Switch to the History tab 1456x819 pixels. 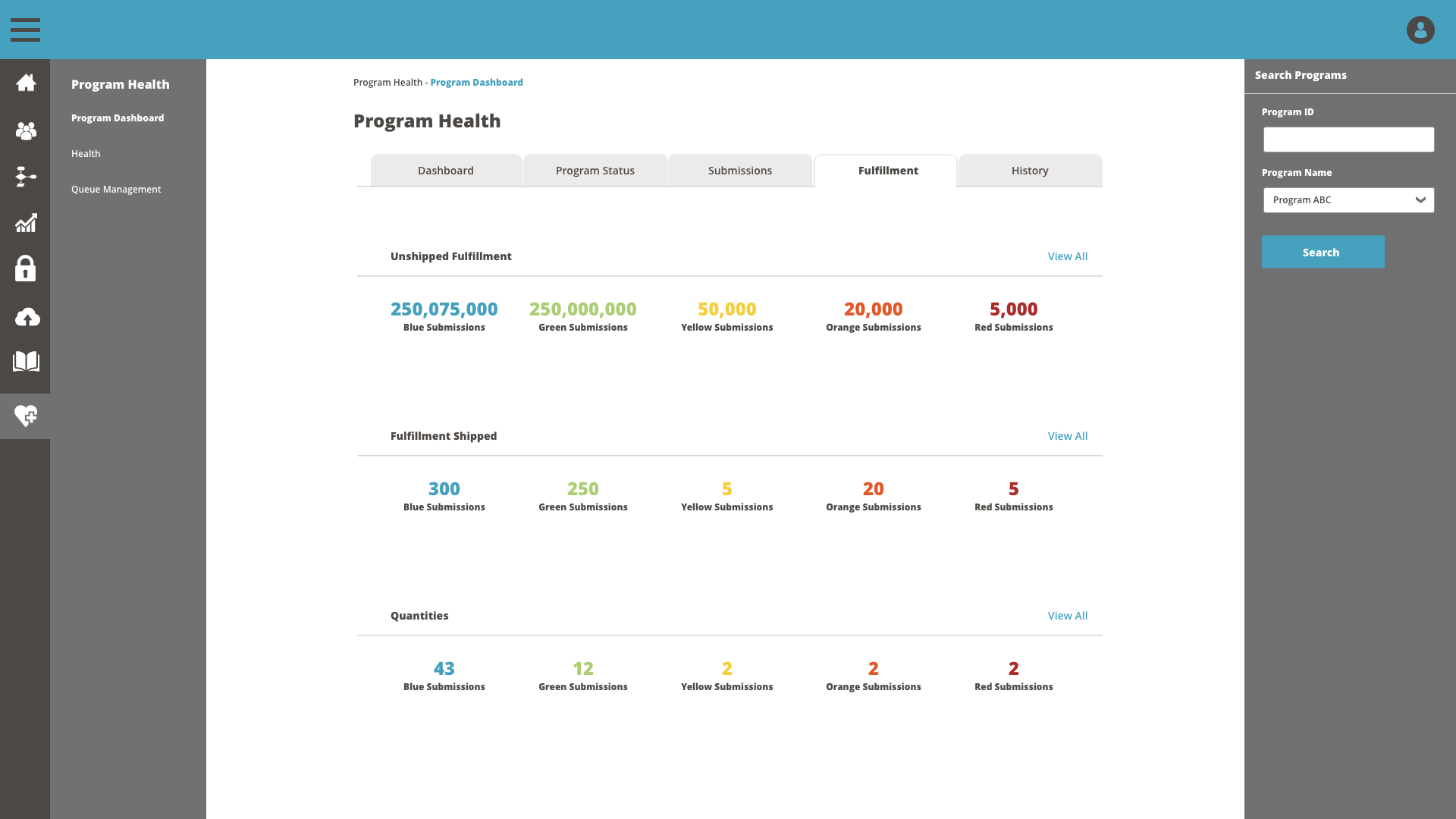tap(1029, 171)
